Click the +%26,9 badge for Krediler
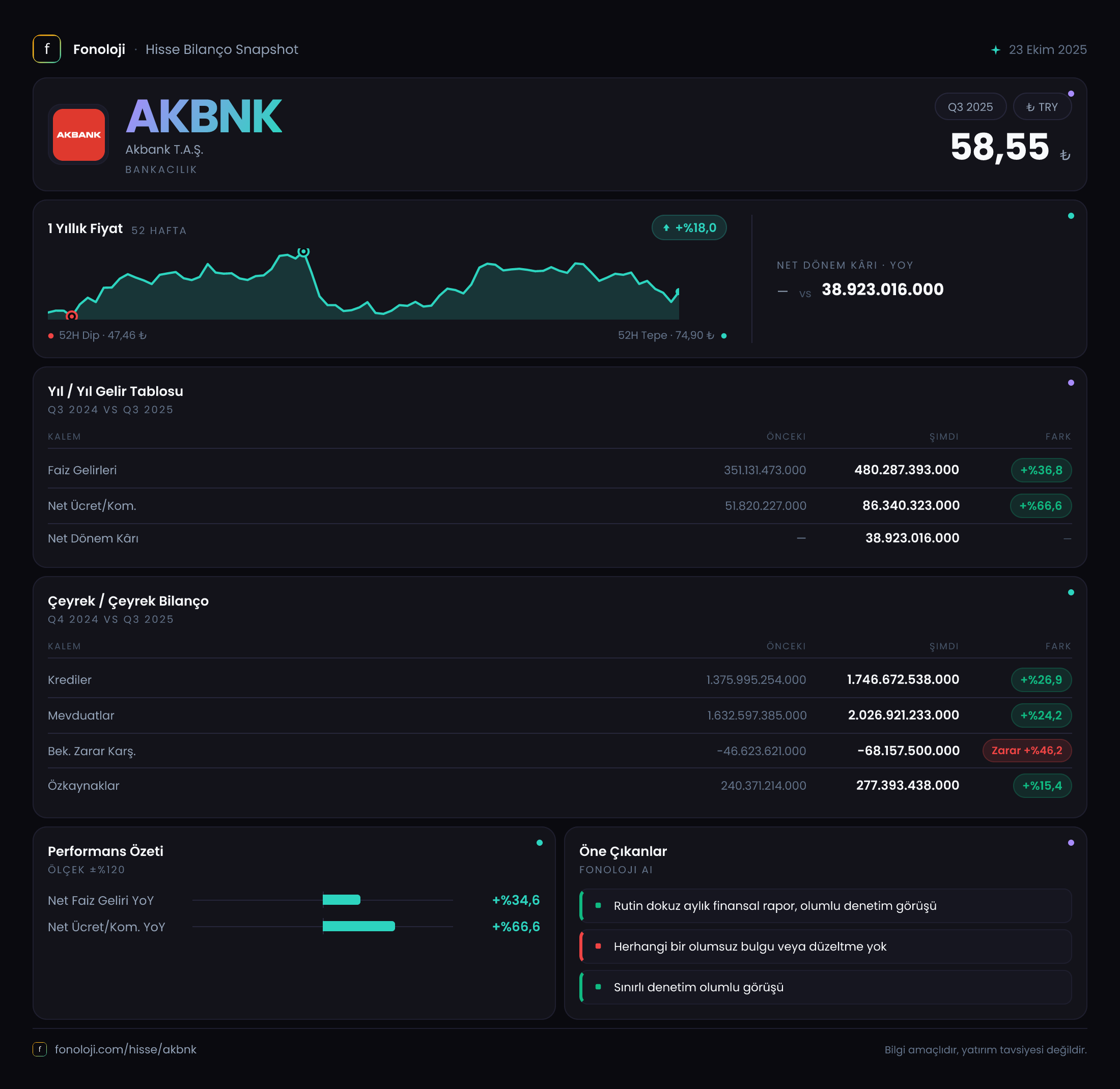The width and height of the screenshot is (1120, 1089). click(1041, 679)
